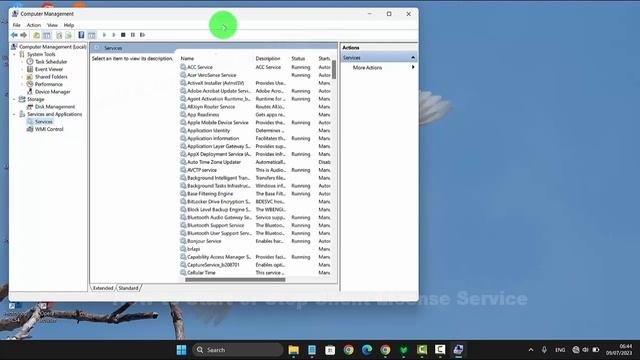
Task: Select the Base Filtering Engine row
Action: [255, 194]
